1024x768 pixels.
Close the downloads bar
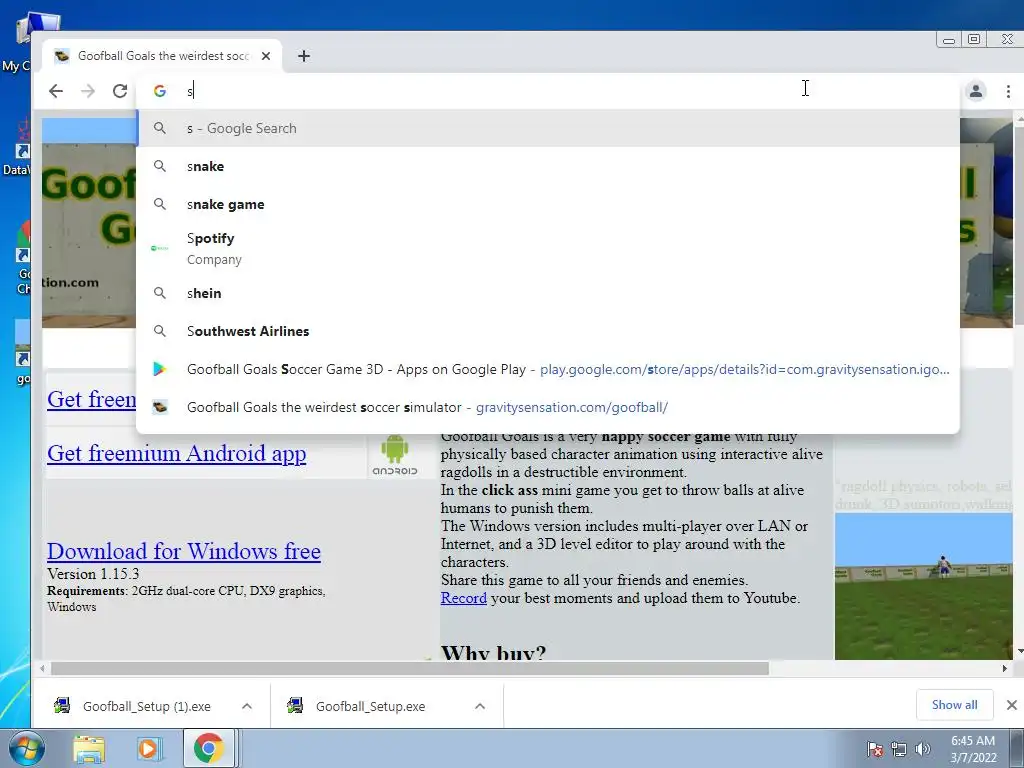pos(1012,705)
